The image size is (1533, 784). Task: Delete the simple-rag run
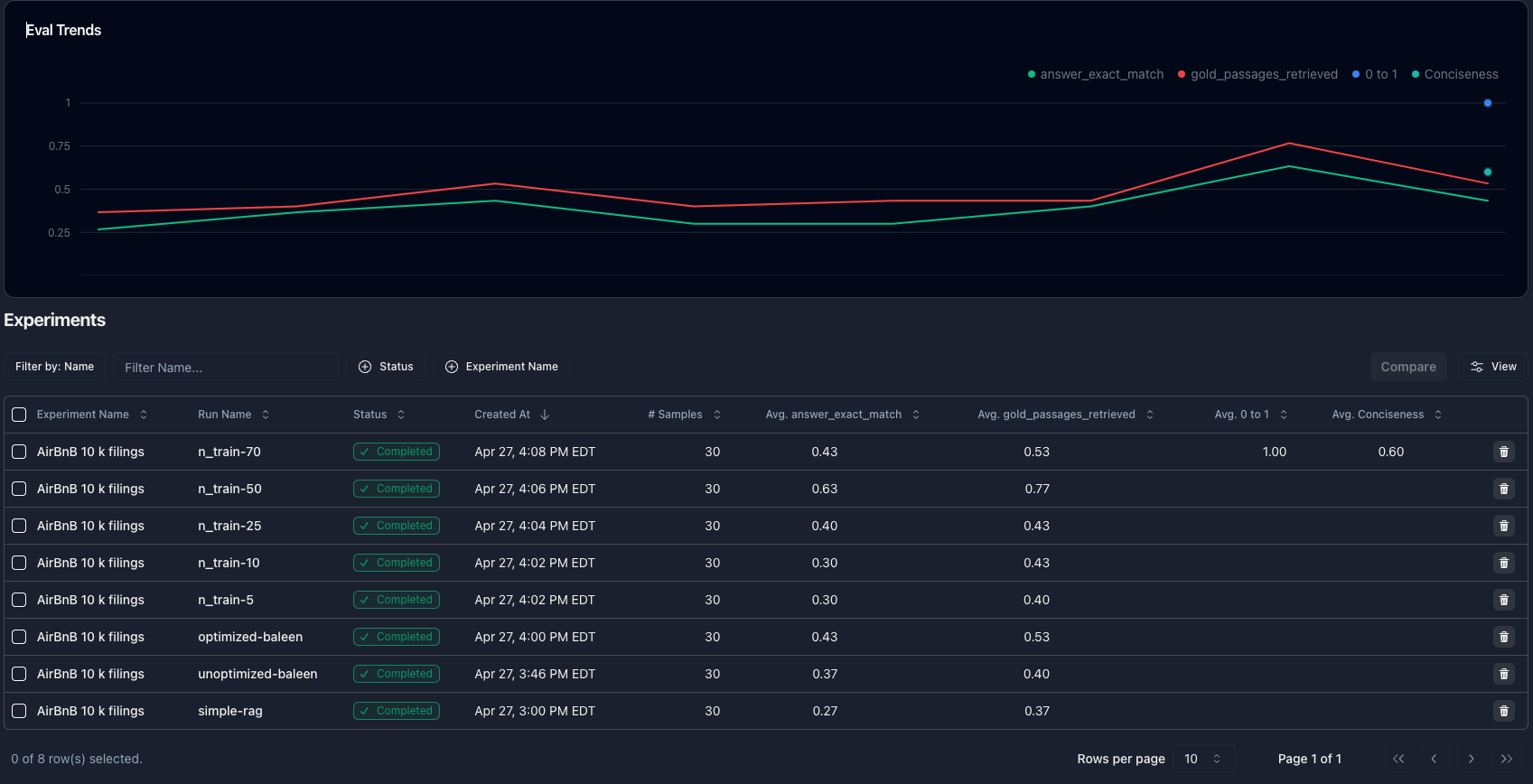pos(1504,711)
